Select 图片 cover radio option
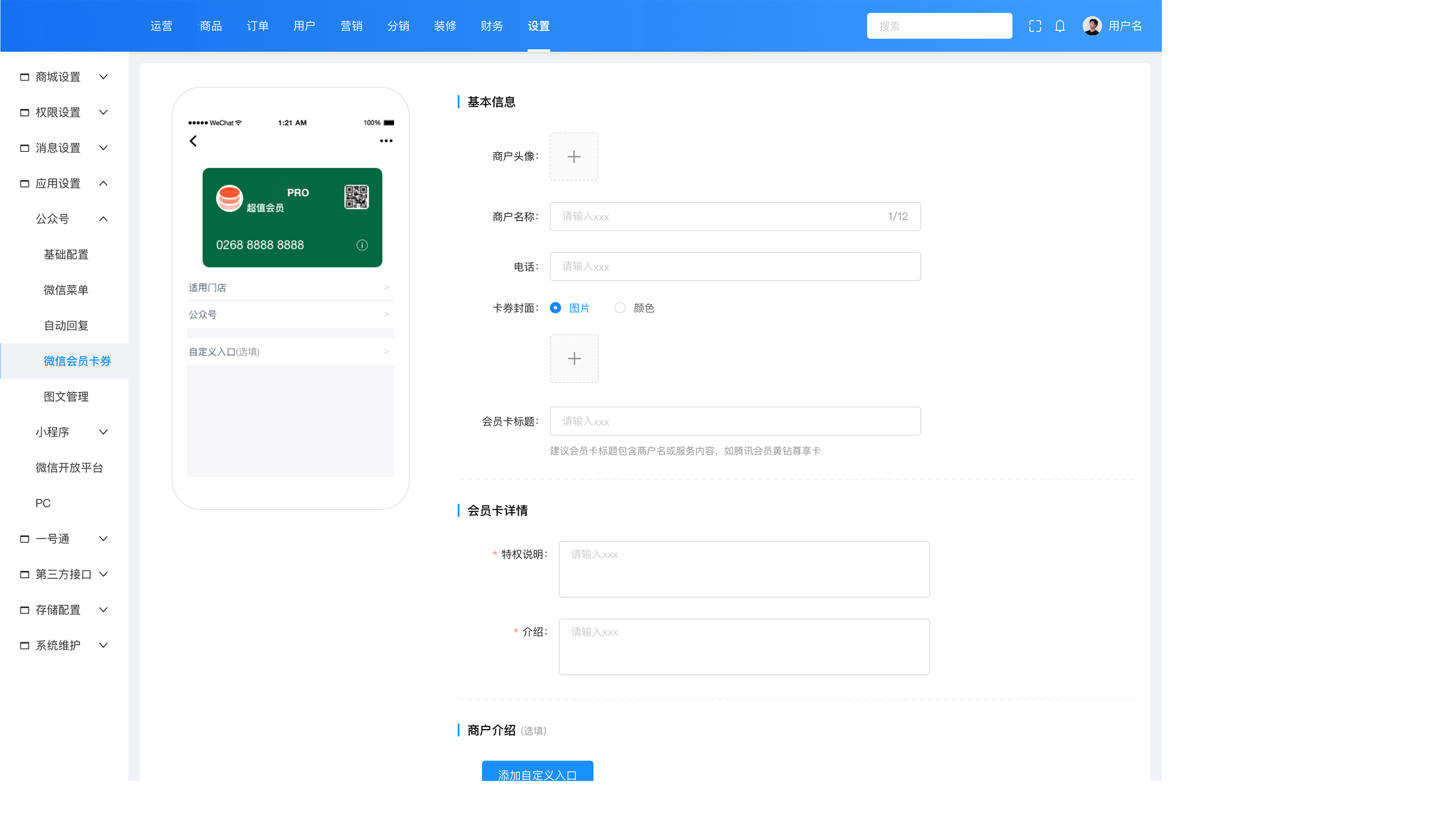This screenshot has height=828, width=1456. point(556,308)
